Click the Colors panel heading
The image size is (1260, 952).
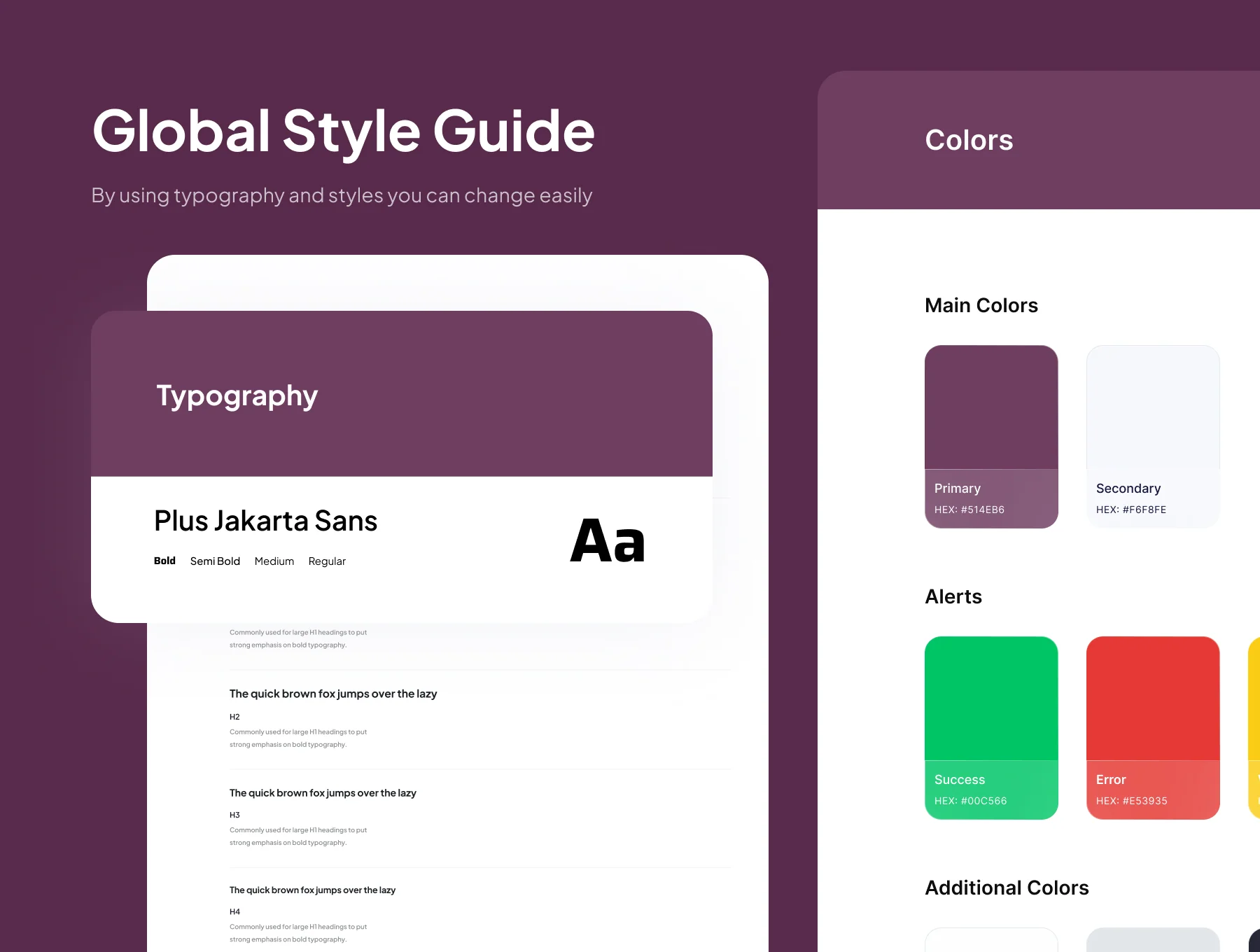(969, 140)
